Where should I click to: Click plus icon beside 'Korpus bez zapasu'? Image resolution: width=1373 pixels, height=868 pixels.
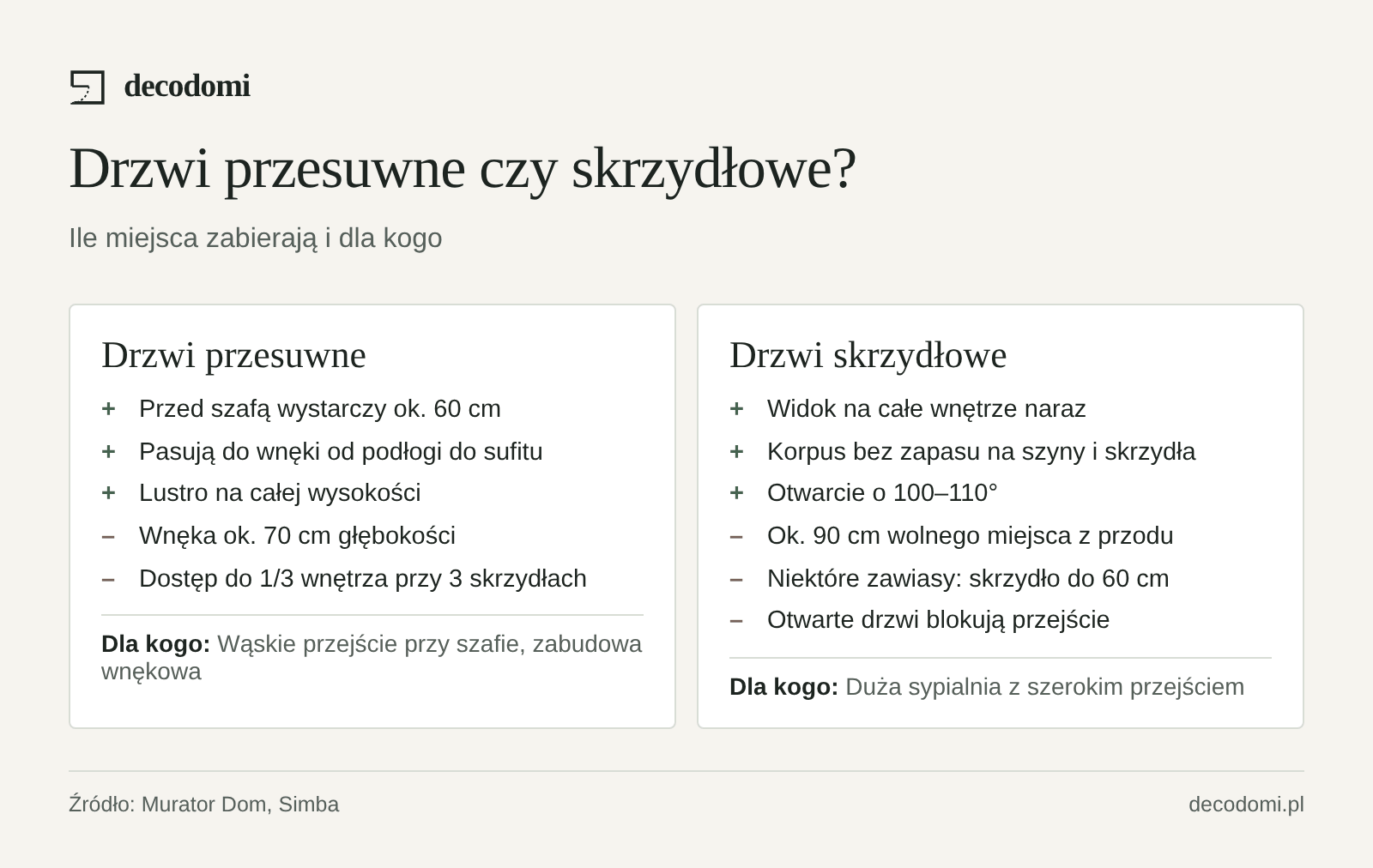pos(736,451)
